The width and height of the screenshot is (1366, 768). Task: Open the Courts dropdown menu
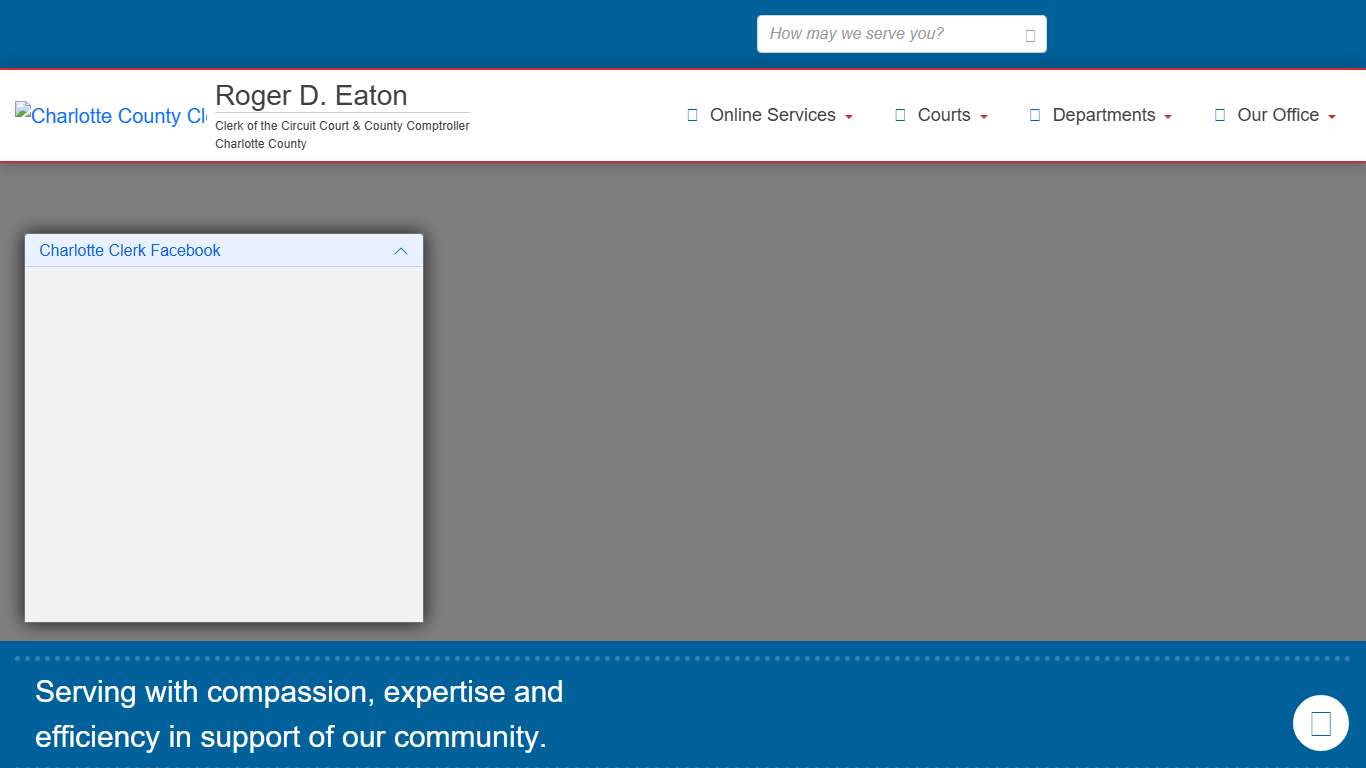click(943, 115)
